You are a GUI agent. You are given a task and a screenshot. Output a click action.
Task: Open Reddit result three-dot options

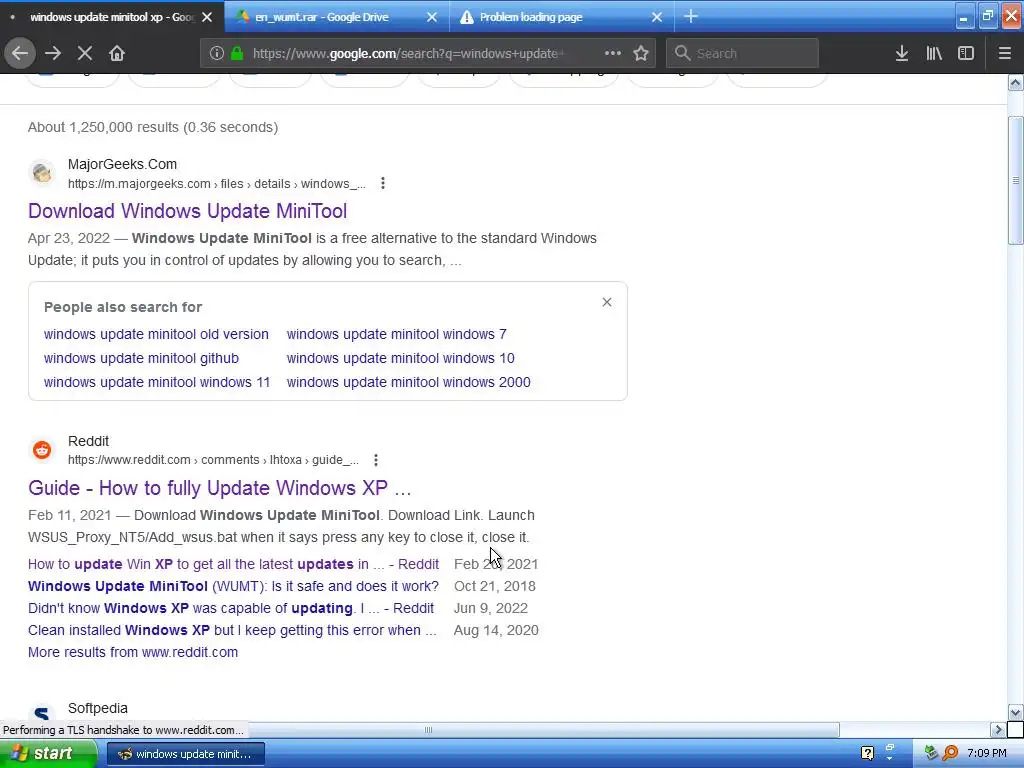click(376, 460)
